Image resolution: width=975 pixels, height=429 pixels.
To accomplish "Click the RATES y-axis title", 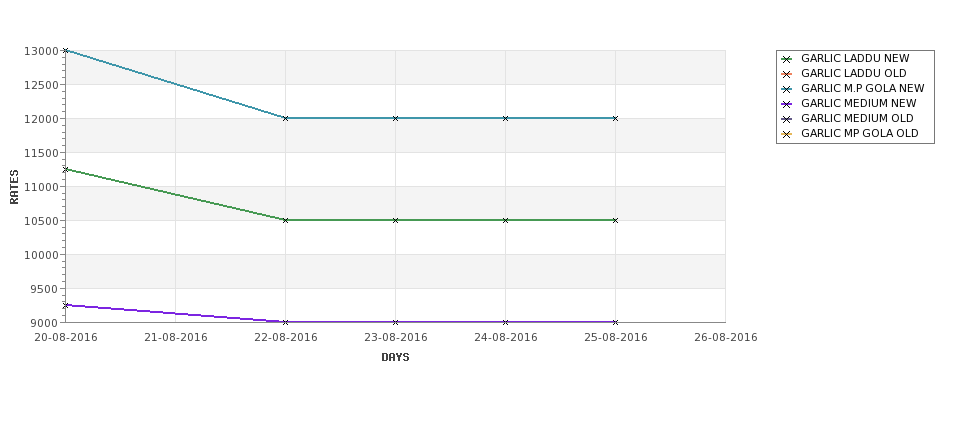I will (15, 186).
